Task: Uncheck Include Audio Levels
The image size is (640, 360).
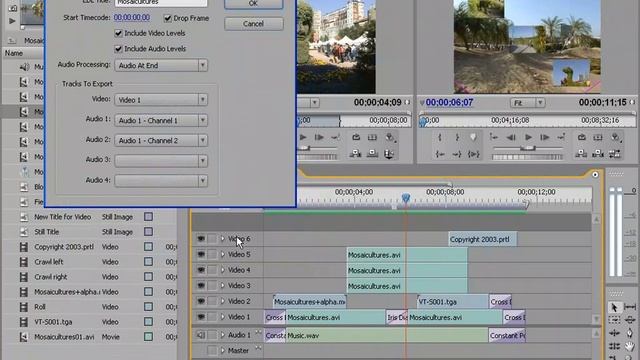Action: 118,49
